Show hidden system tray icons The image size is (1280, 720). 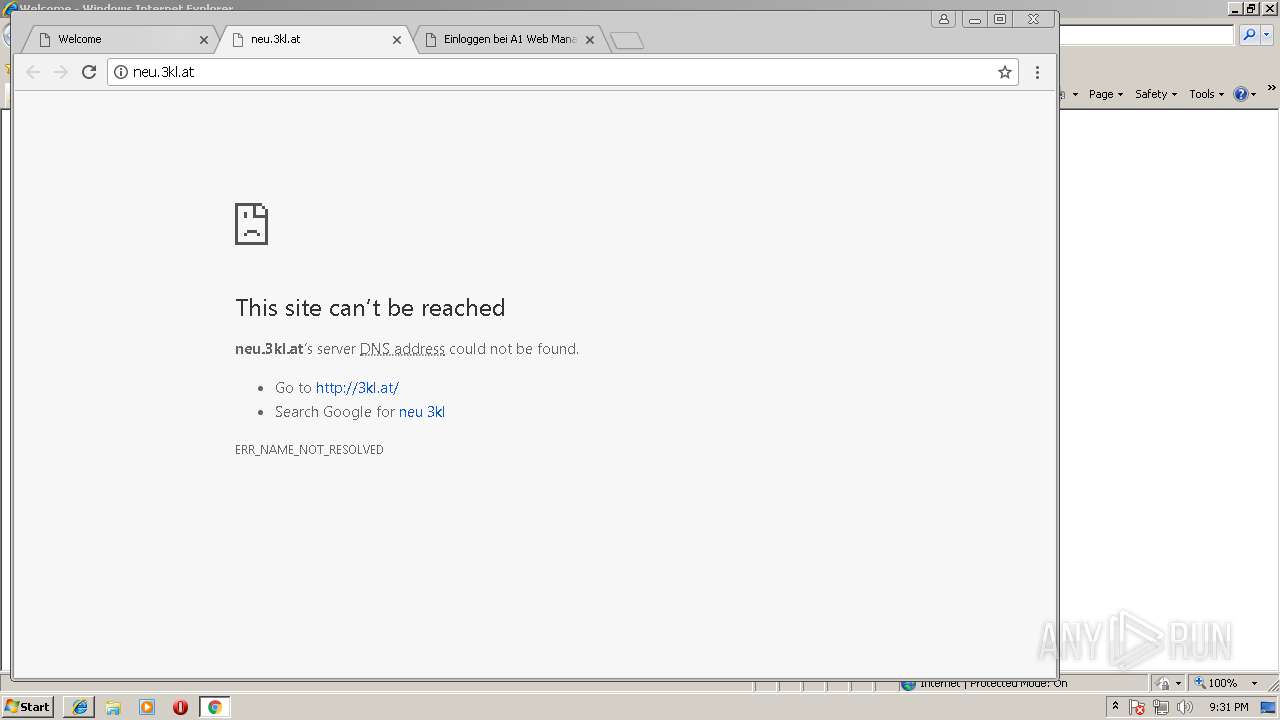point(1115,707)
